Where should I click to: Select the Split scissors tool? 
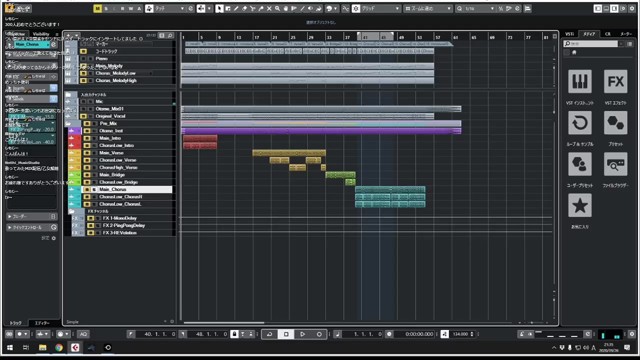click(253, 9)
